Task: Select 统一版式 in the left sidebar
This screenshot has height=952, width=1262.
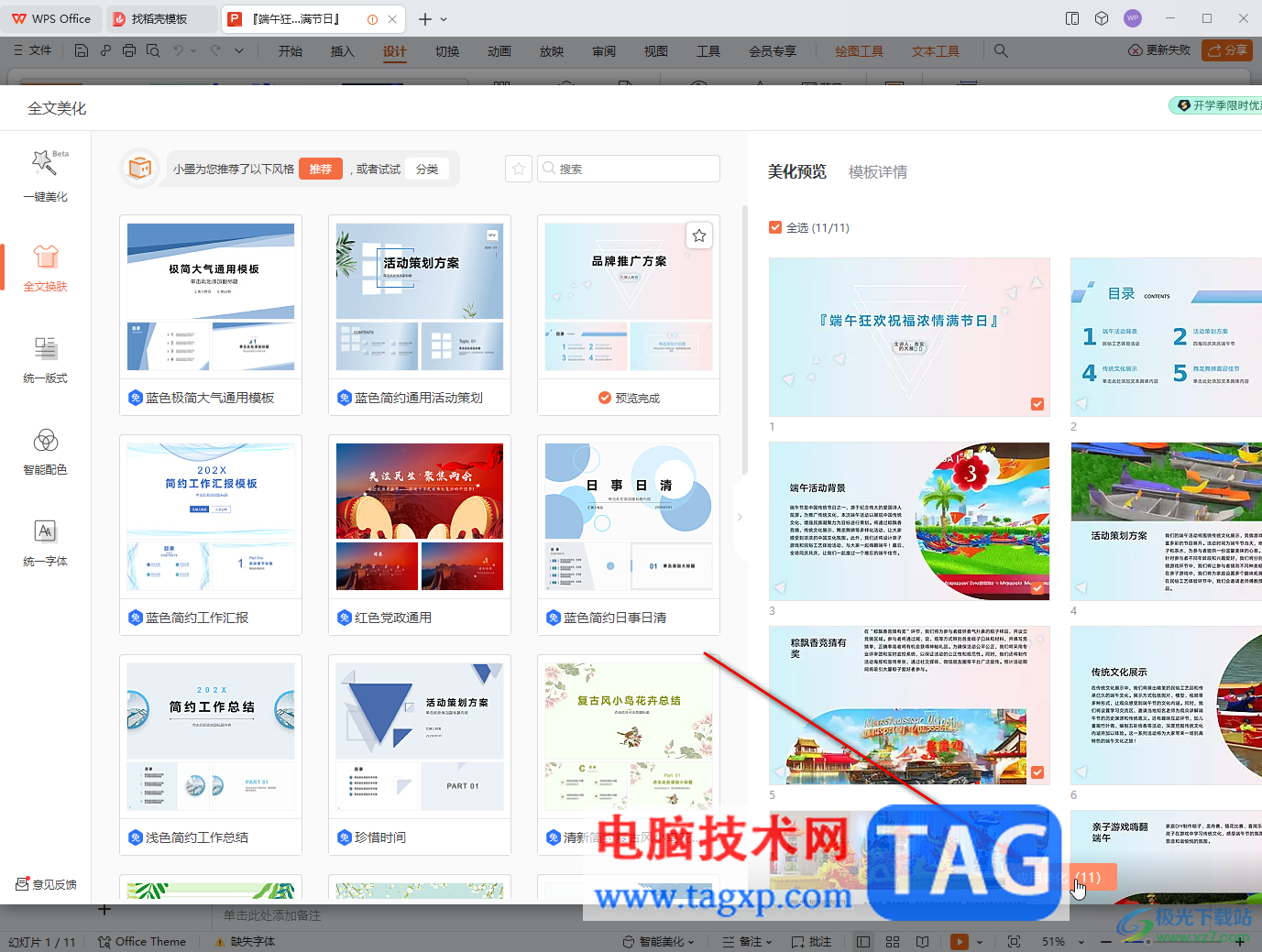Action: pos(45,358)
